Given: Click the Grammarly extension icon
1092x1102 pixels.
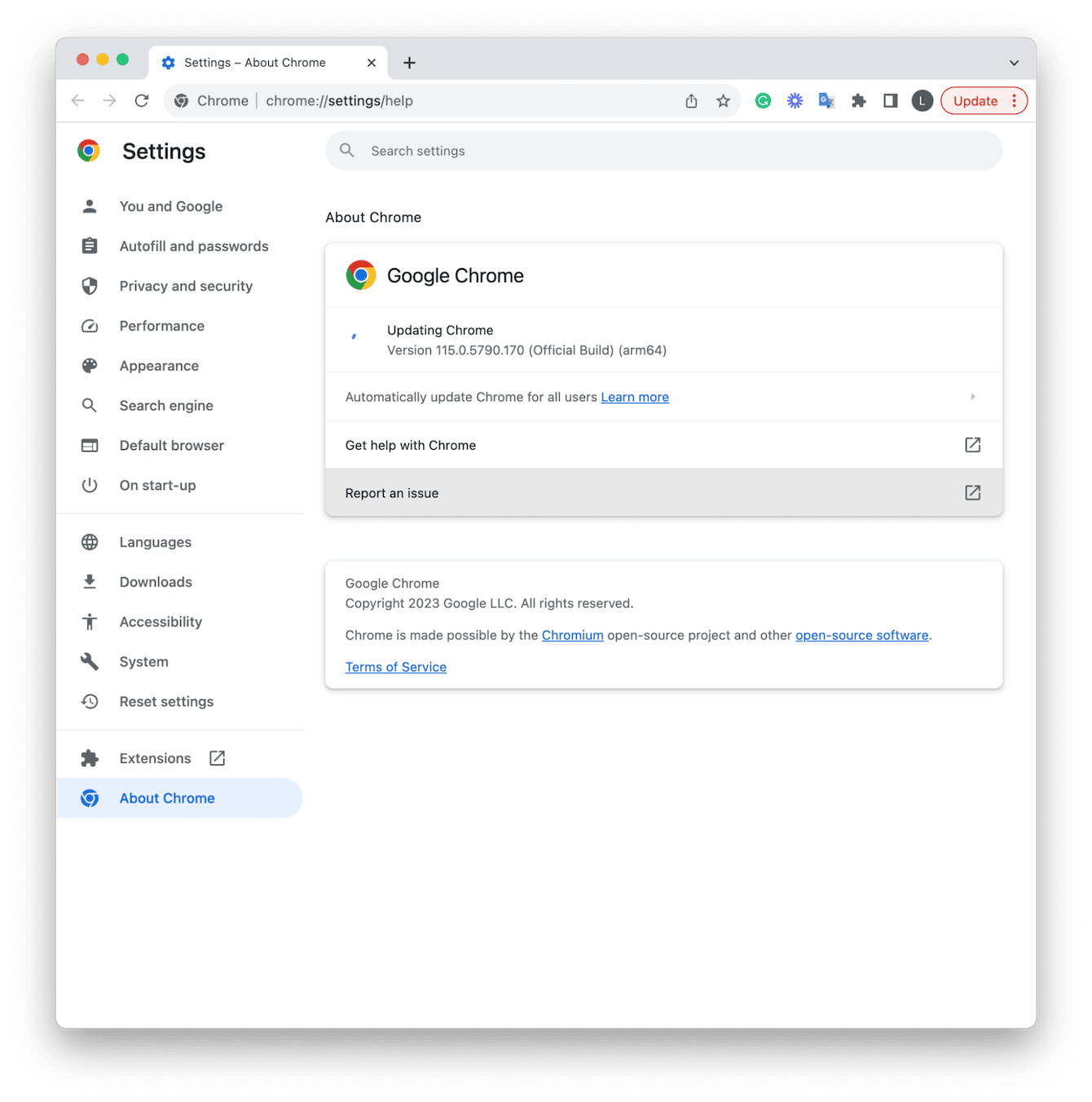Looking at the screenshot, I should click(x=763, y=100).
